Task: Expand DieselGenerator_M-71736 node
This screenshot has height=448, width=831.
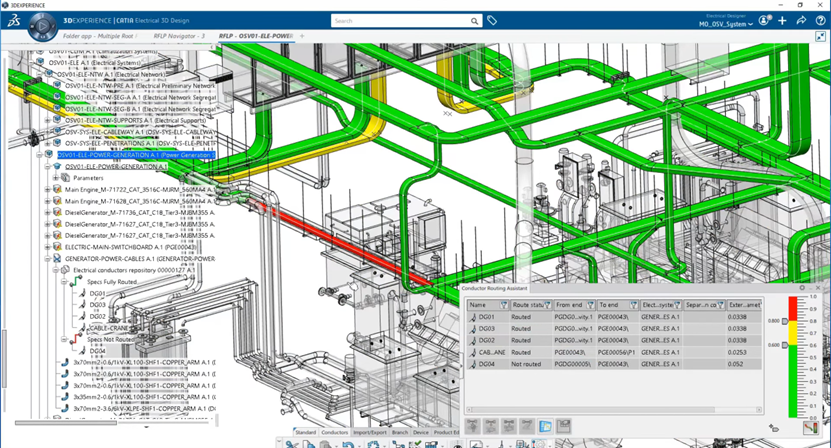Action: [48, 213]
